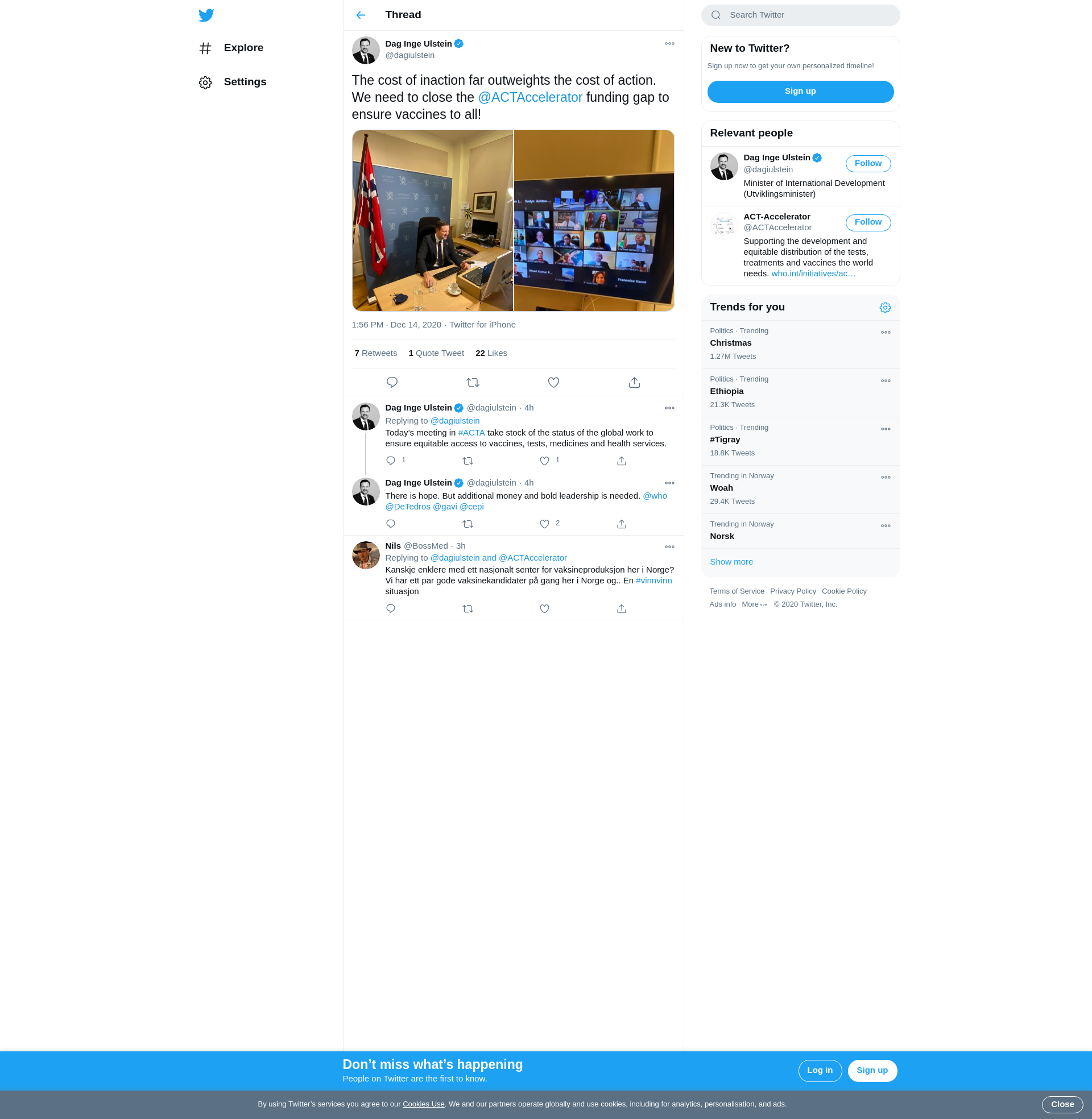
Task: Open Nils @BossMed profile avatar
Action: [x=366, y=555]
